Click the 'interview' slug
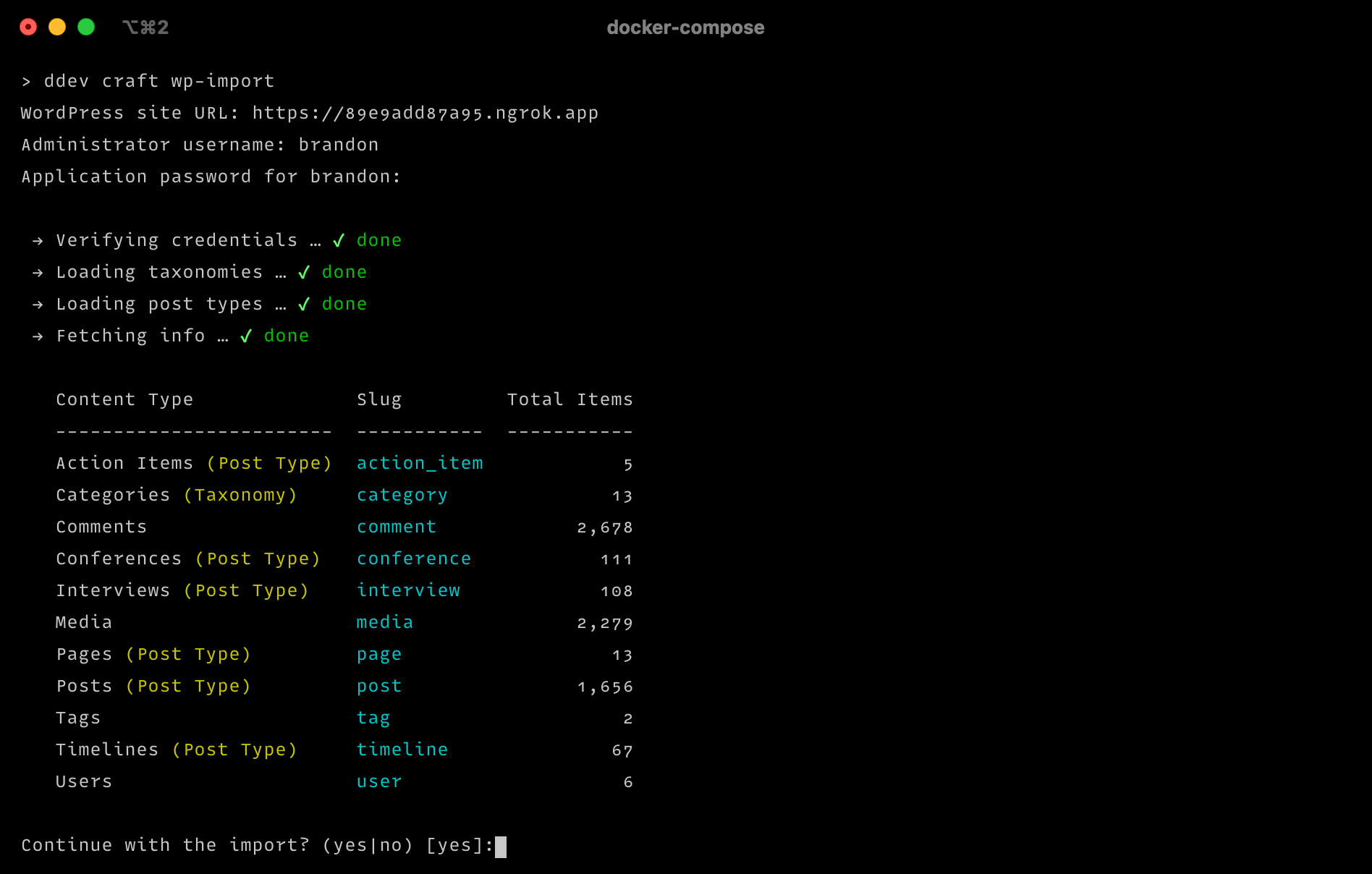 click(x=408, y=590)
